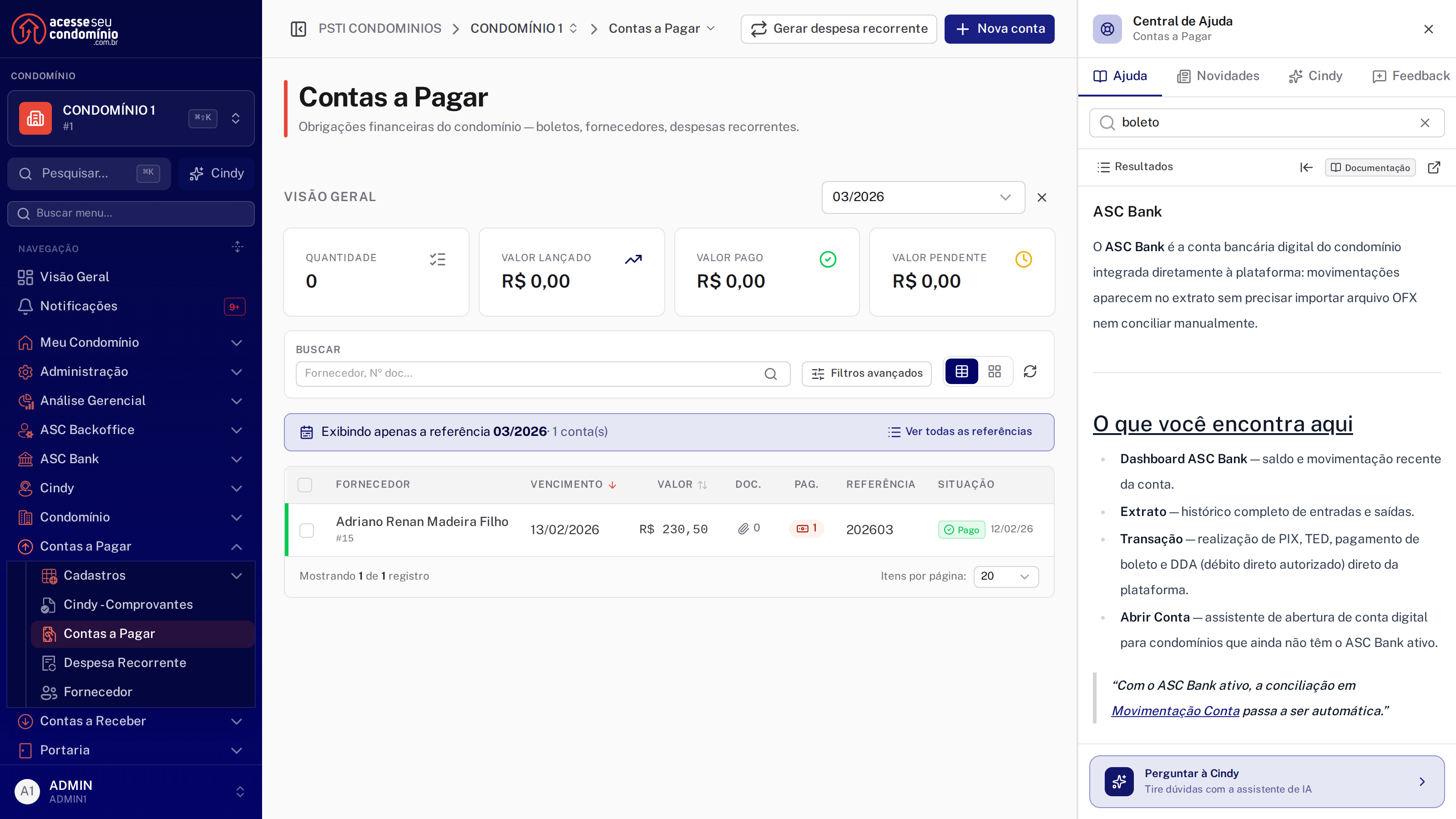Collapse the Contas a Pagar sidebar menu
Viewport: 1456px width, 819px height.
131,546
